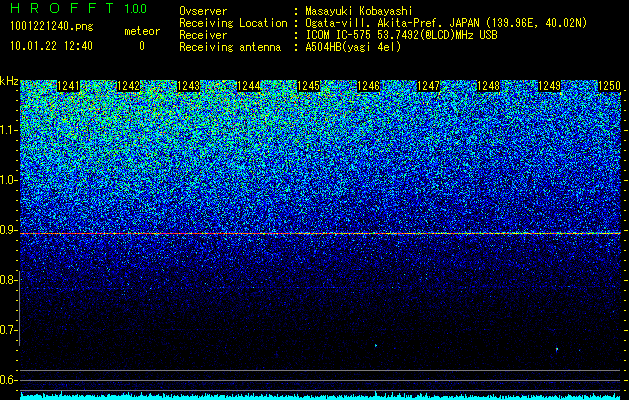
Task: Click the 1244 time marker
Action: point(249,86)
